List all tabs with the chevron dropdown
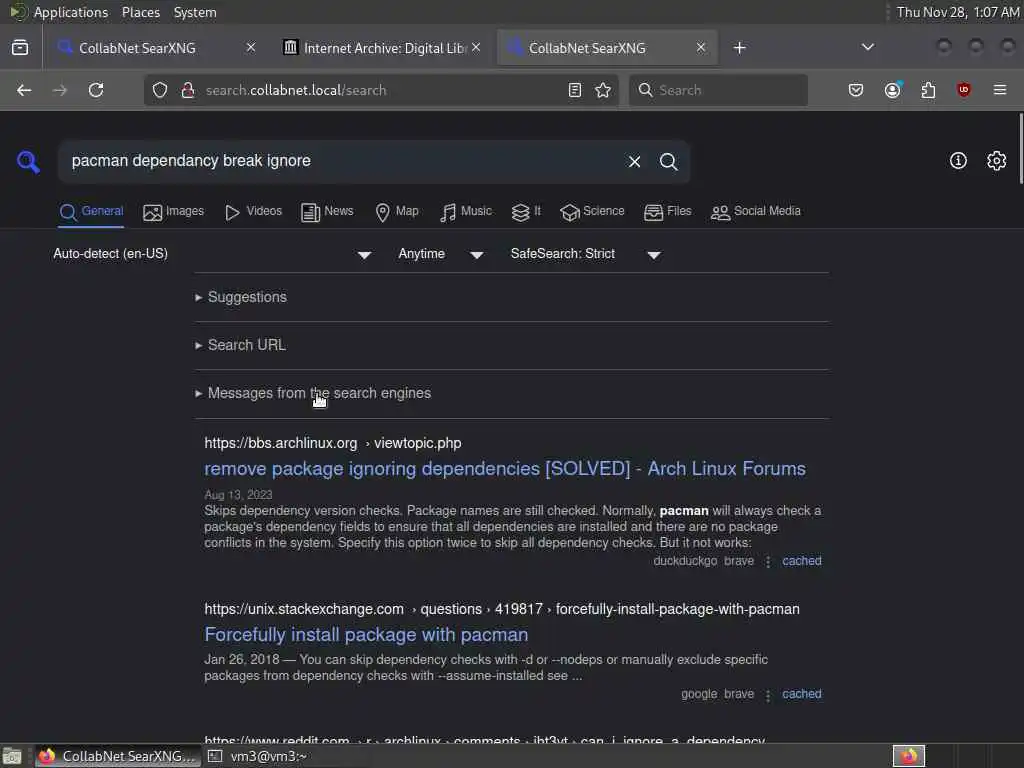The width and height of the screenshot is (1024, 768). [868, 47]
